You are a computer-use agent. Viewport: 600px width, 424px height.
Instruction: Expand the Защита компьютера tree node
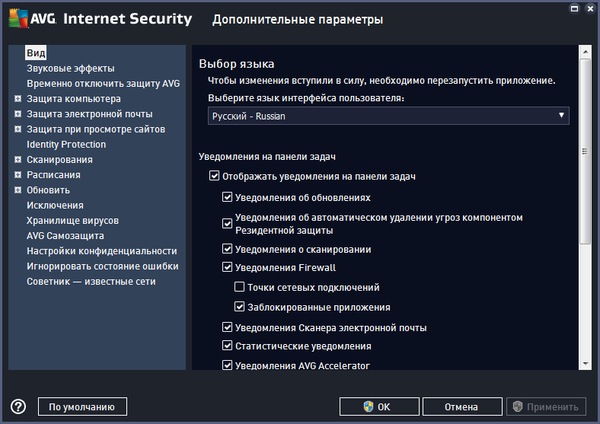(x=18, y=99)
